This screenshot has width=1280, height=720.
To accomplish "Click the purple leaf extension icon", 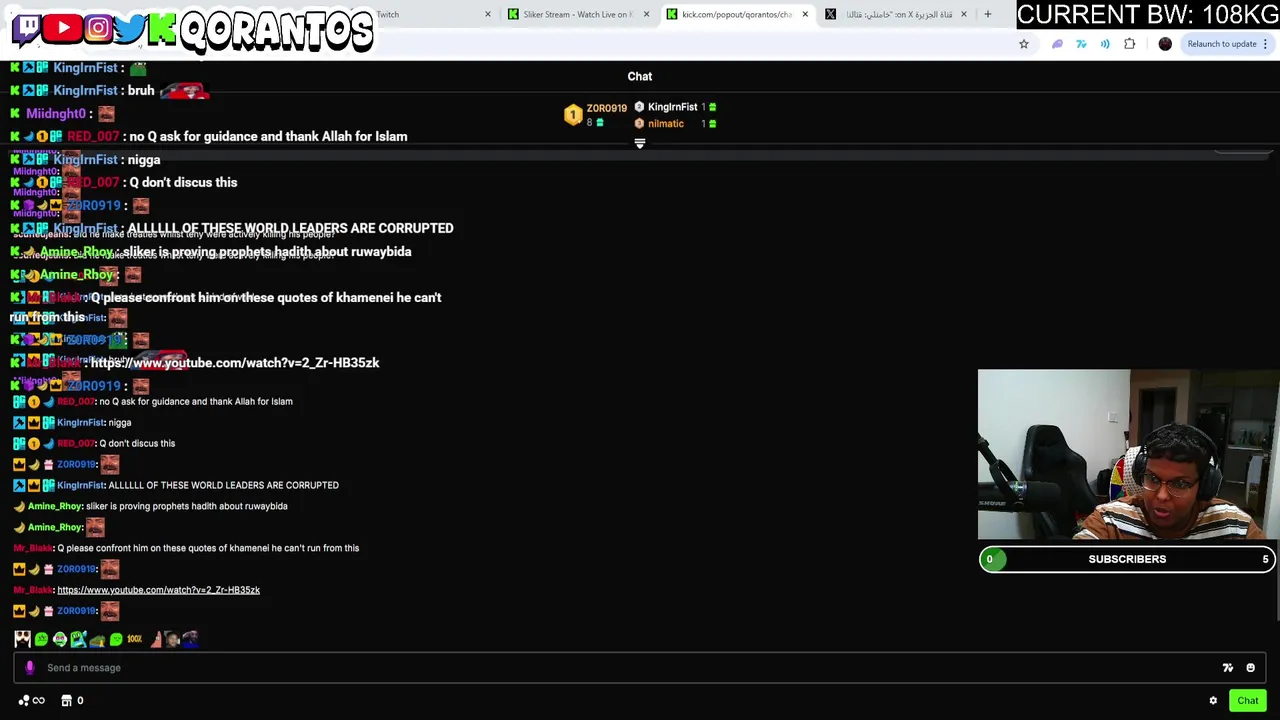I will (x=1057, y=44).
